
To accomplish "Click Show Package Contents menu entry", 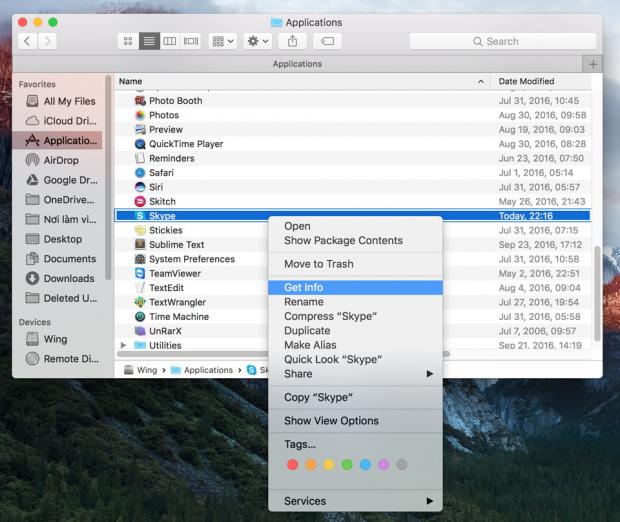I will point(343,240).
